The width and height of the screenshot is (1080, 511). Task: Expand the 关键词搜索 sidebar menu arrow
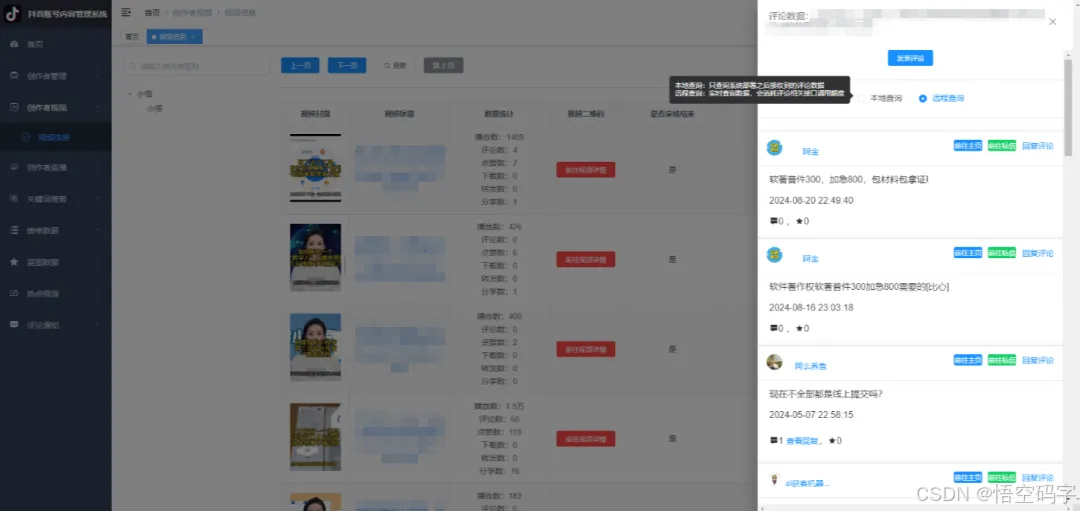click(x=97, y=198)
